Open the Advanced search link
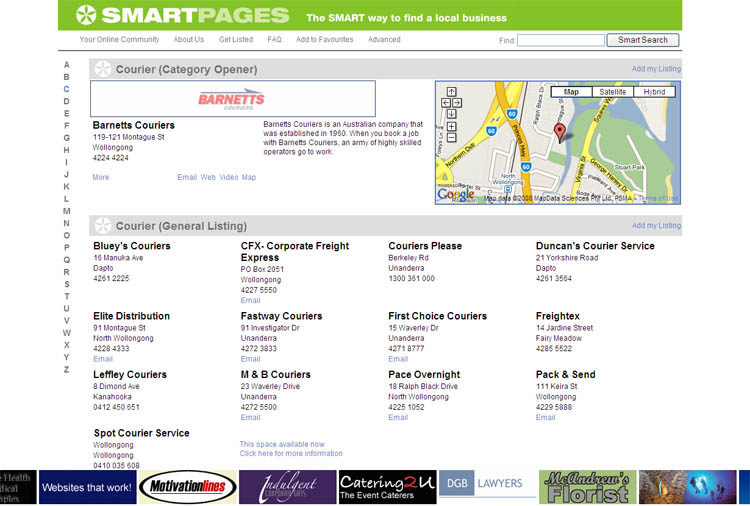750x506 pixels. coord(384,39)
